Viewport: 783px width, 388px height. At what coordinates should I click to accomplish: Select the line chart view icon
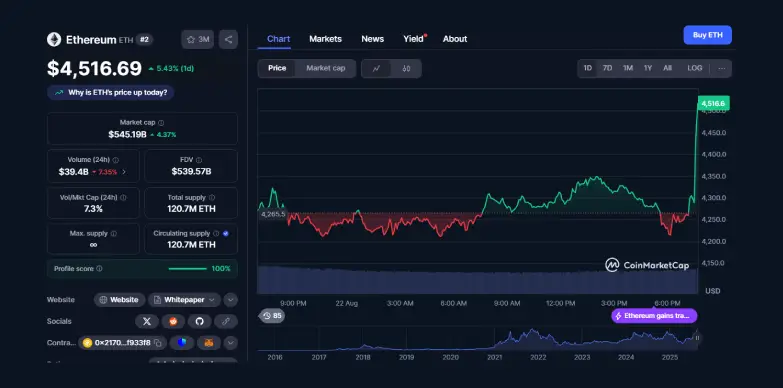376,68
